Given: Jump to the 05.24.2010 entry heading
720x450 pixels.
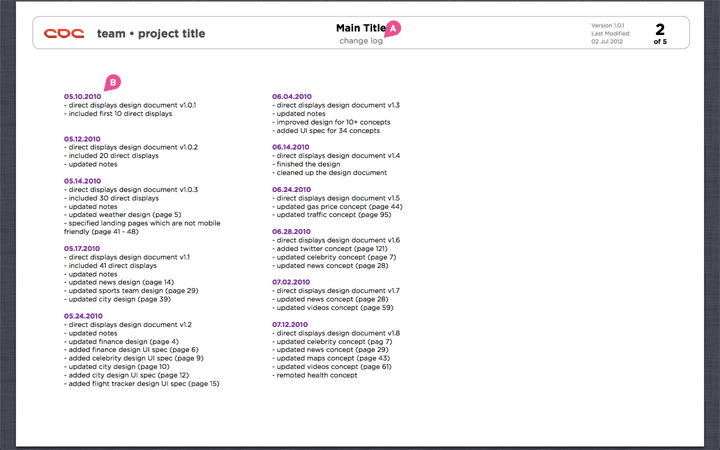Looking at the screenshot, I should pos(81,316).
